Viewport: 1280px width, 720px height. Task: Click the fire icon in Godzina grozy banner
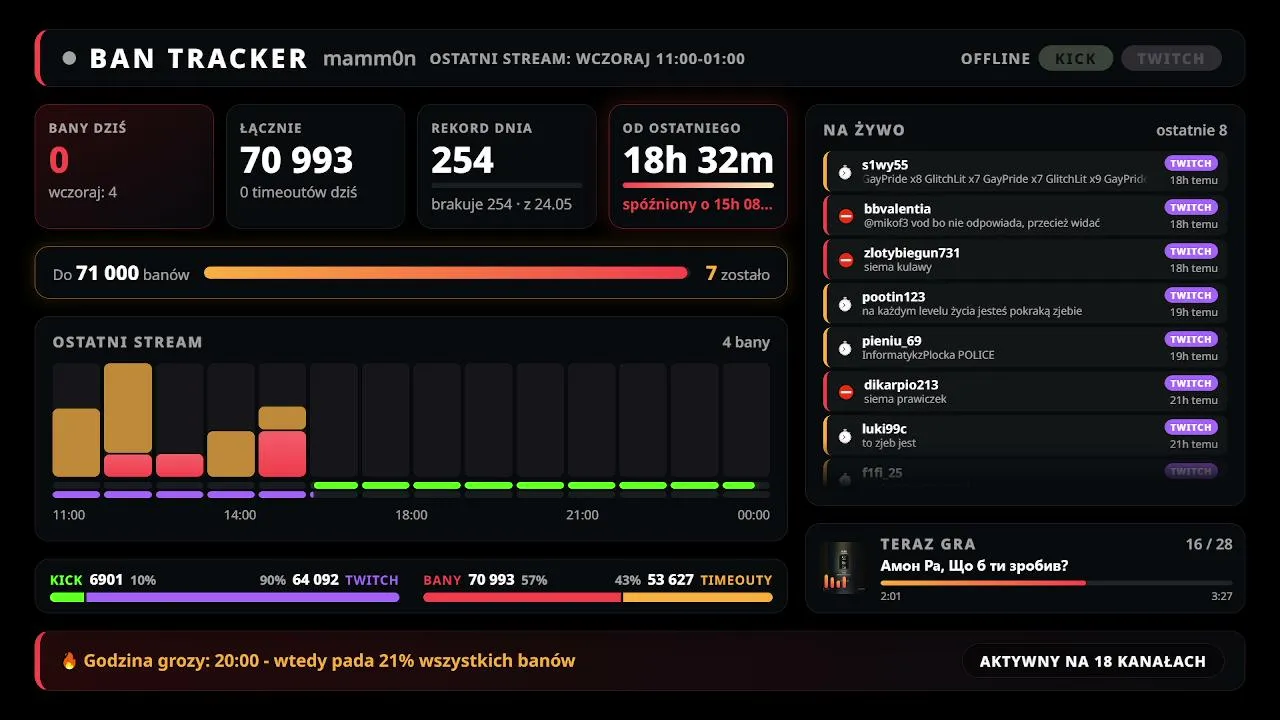tap(69, 660)
